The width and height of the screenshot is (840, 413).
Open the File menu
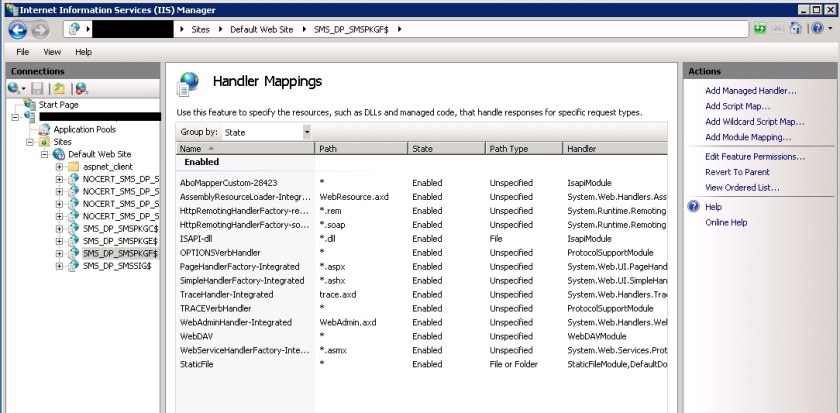[22, 51]
